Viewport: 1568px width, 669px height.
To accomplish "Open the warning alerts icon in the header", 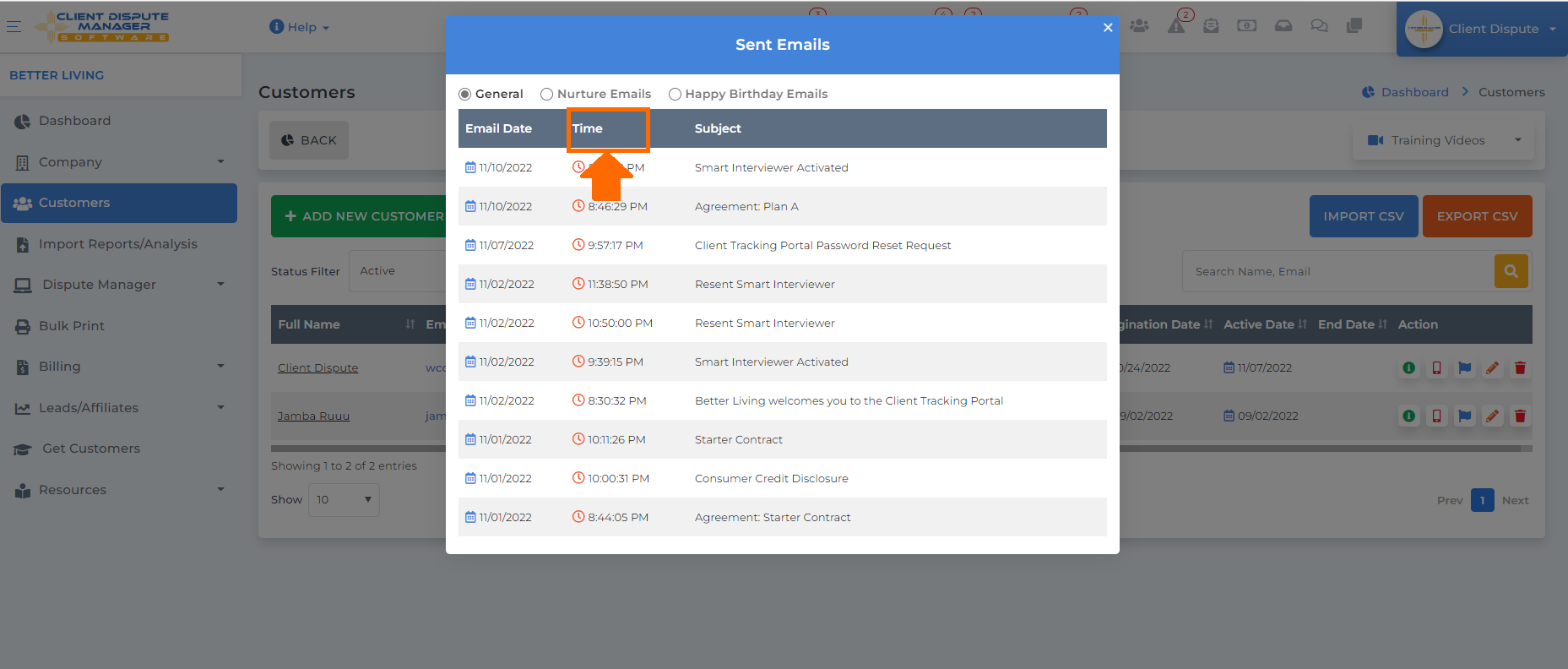I will [1176, 26].
